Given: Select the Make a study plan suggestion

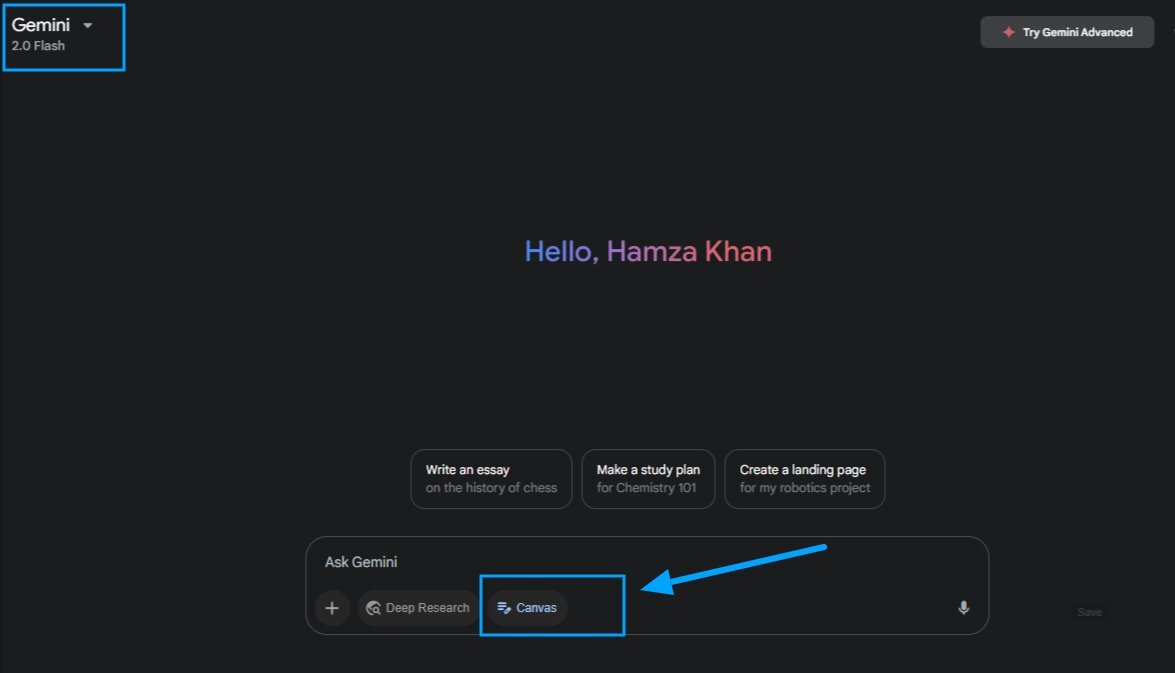Looking at the screenshot, I should [648, 479].
